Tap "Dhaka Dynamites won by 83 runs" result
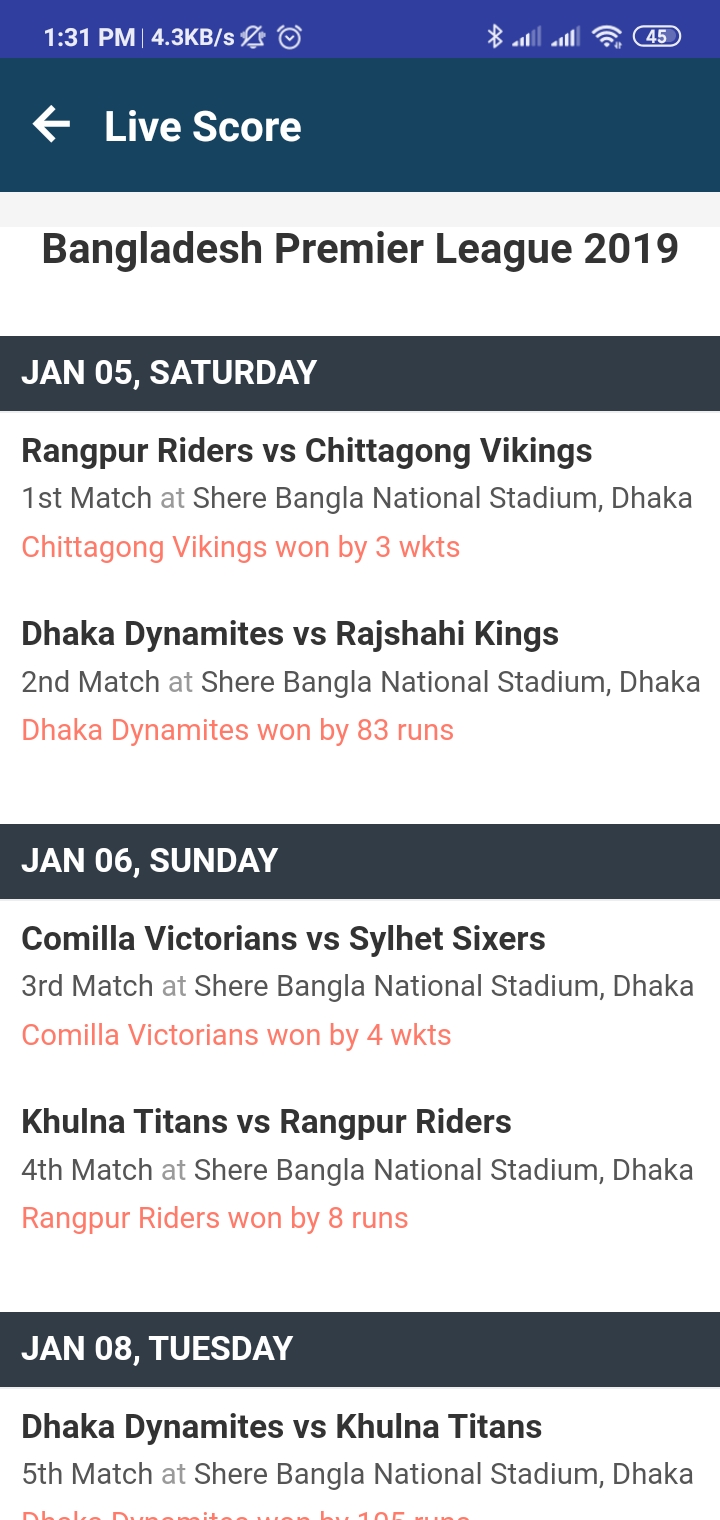720x1520 pixels. pos(238,730)
